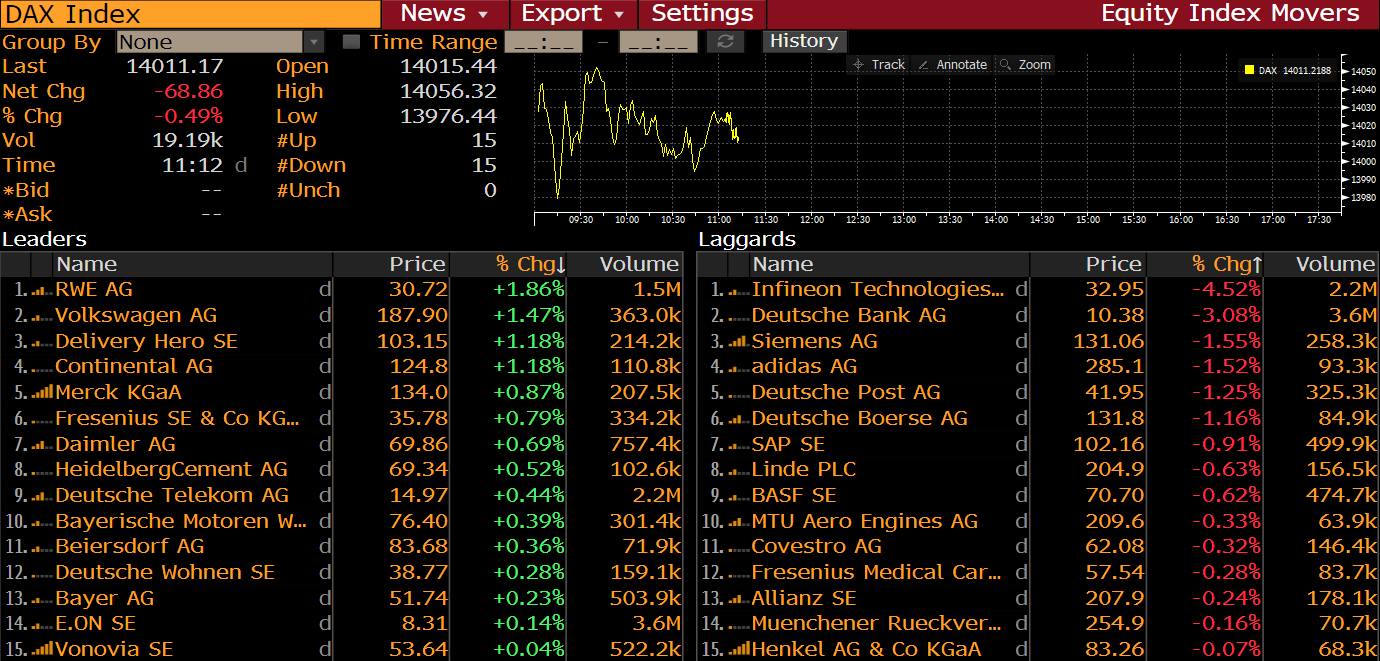Click the yellow DAX legend swatch
1380x661 pixels.
(1249, 70)
